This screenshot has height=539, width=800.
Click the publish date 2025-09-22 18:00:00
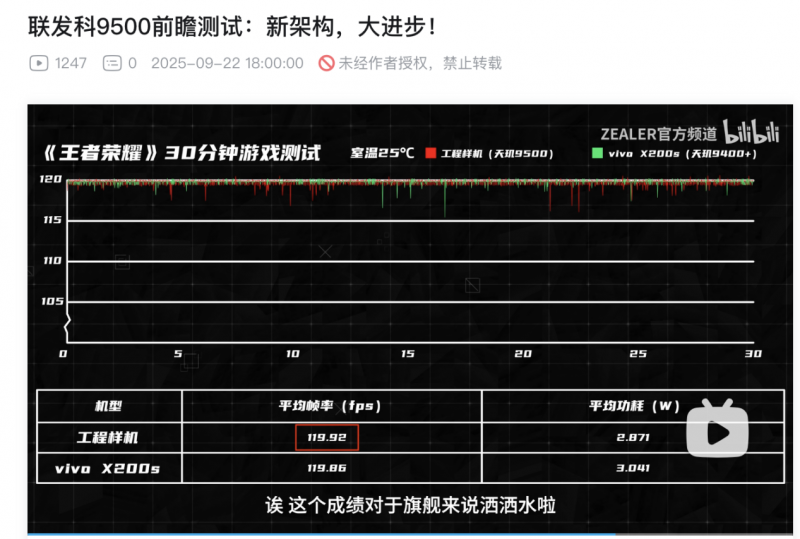(227, 63)
